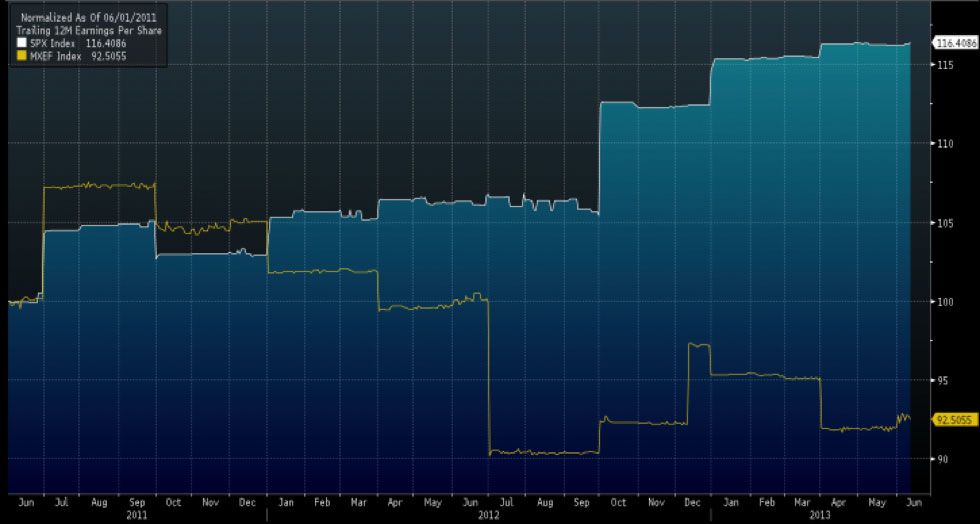This screenshot has height=524, width=980.
Task: Click the 115 y-axis label
Action: 945,65
